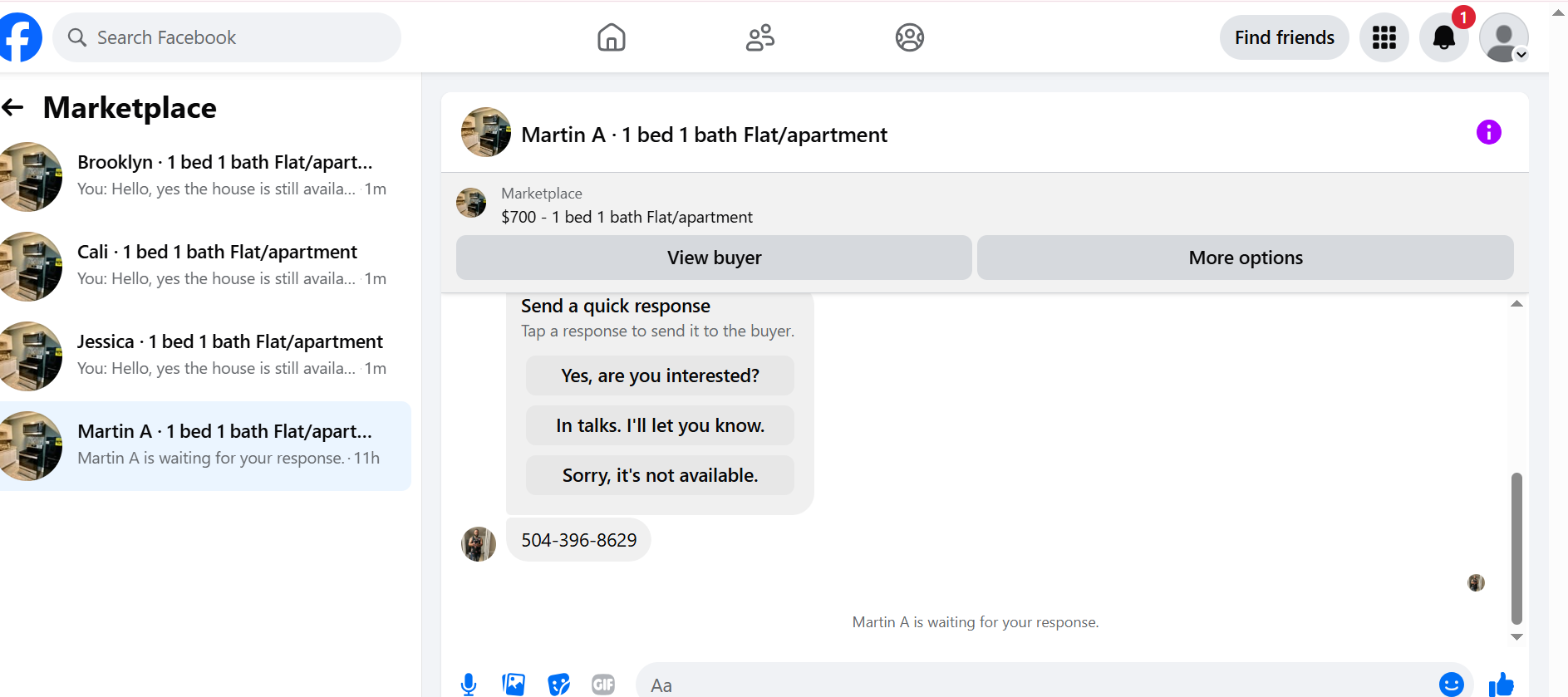
Task: Send 'Yes, are you interested?' quick response
Action: click(660, 375)
